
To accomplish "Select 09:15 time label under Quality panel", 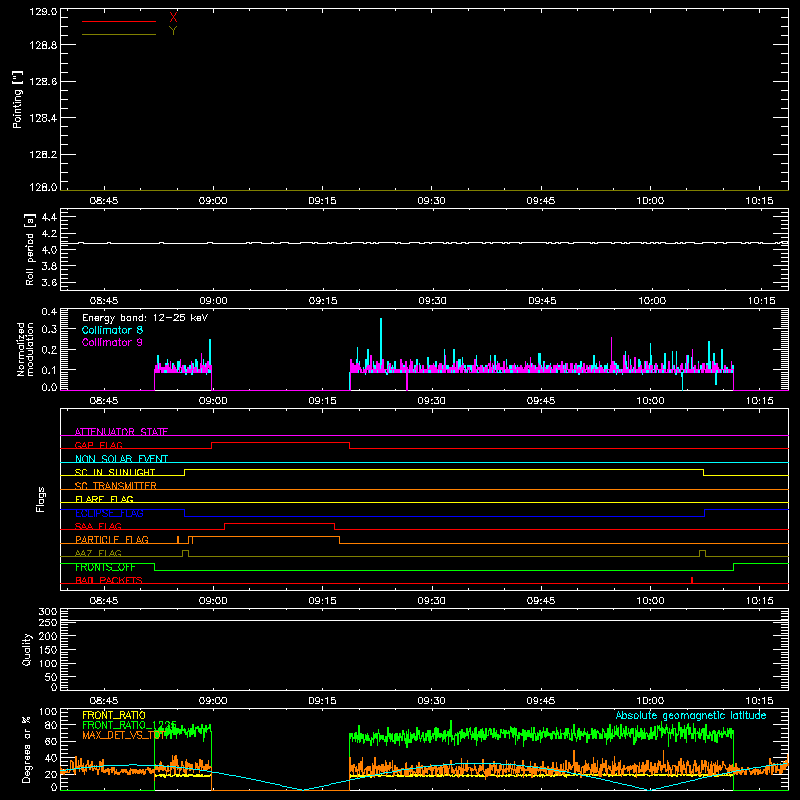I will (322, 701).
